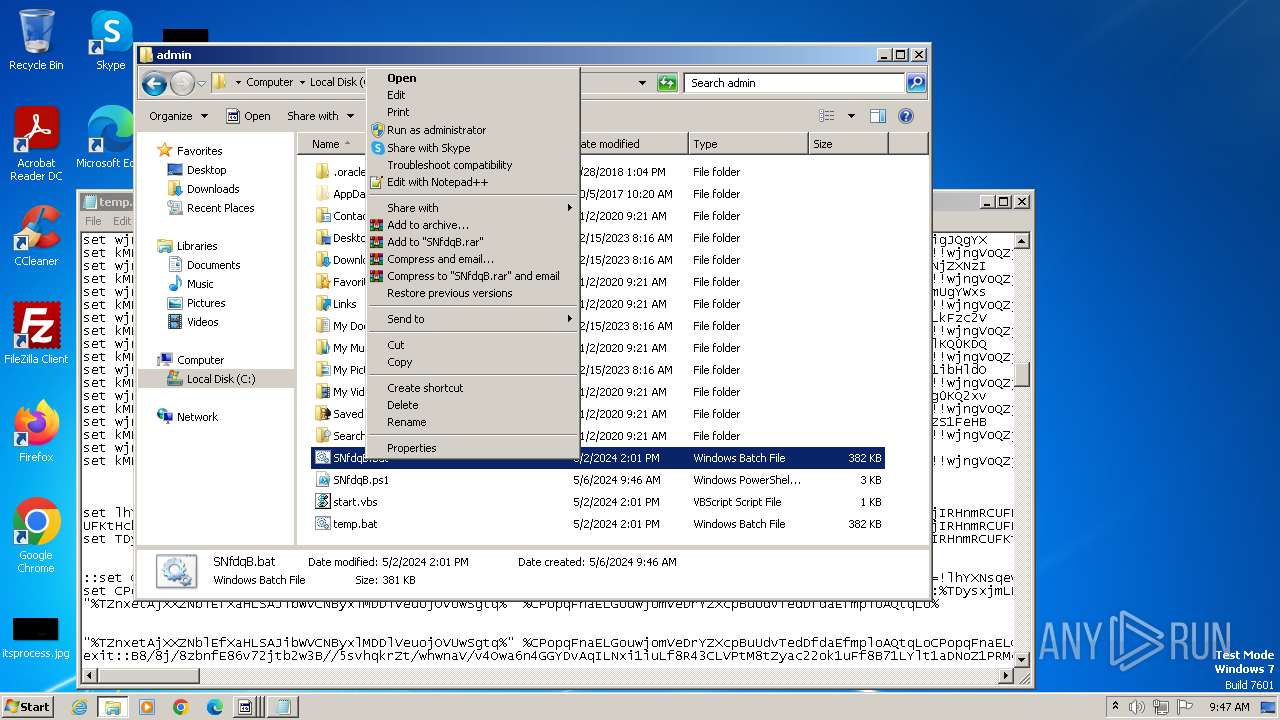Sort by the Size column header
The width and height of the screenshot is (1280, 720).
847,144
